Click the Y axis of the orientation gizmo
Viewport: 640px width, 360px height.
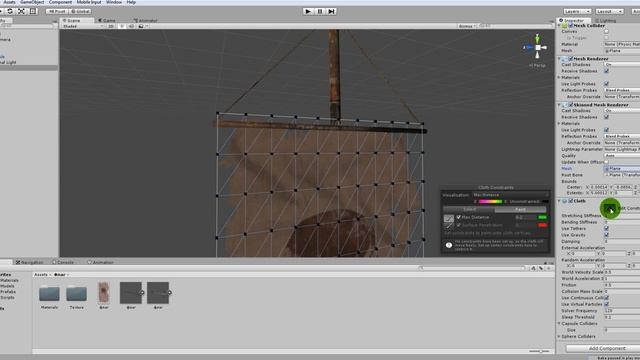tap(538, 38)
